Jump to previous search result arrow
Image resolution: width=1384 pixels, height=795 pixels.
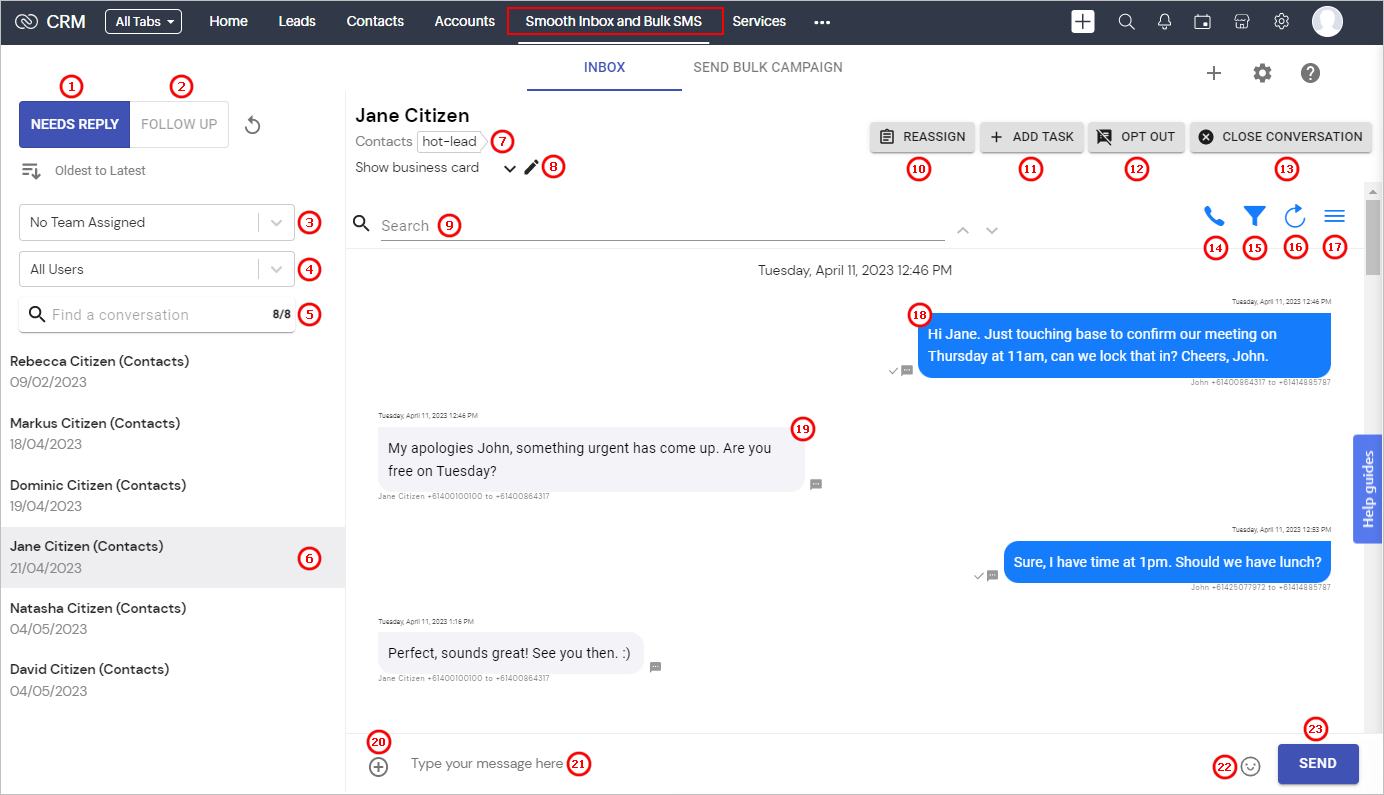(963, 230)
